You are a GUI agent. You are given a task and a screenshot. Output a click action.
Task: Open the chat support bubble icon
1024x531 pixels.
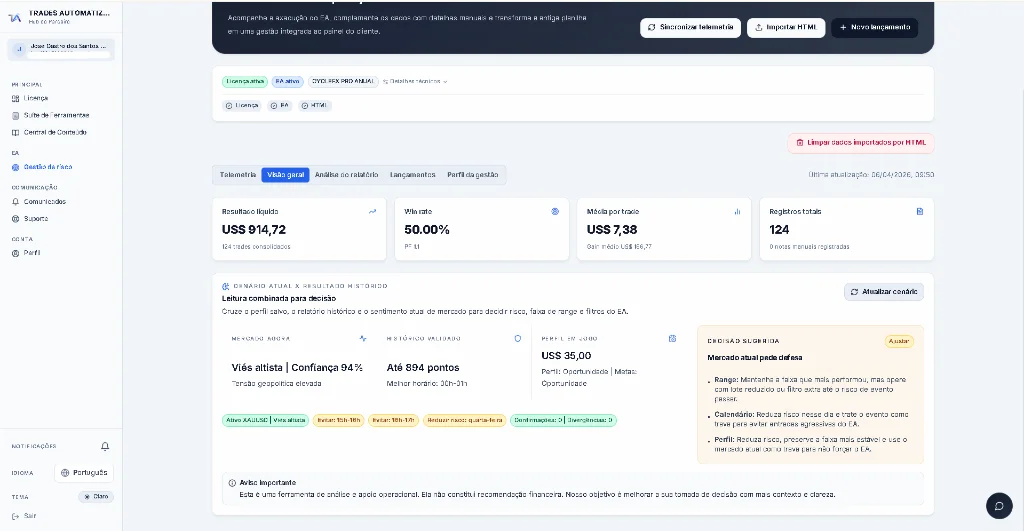click(x=998, y=506)
